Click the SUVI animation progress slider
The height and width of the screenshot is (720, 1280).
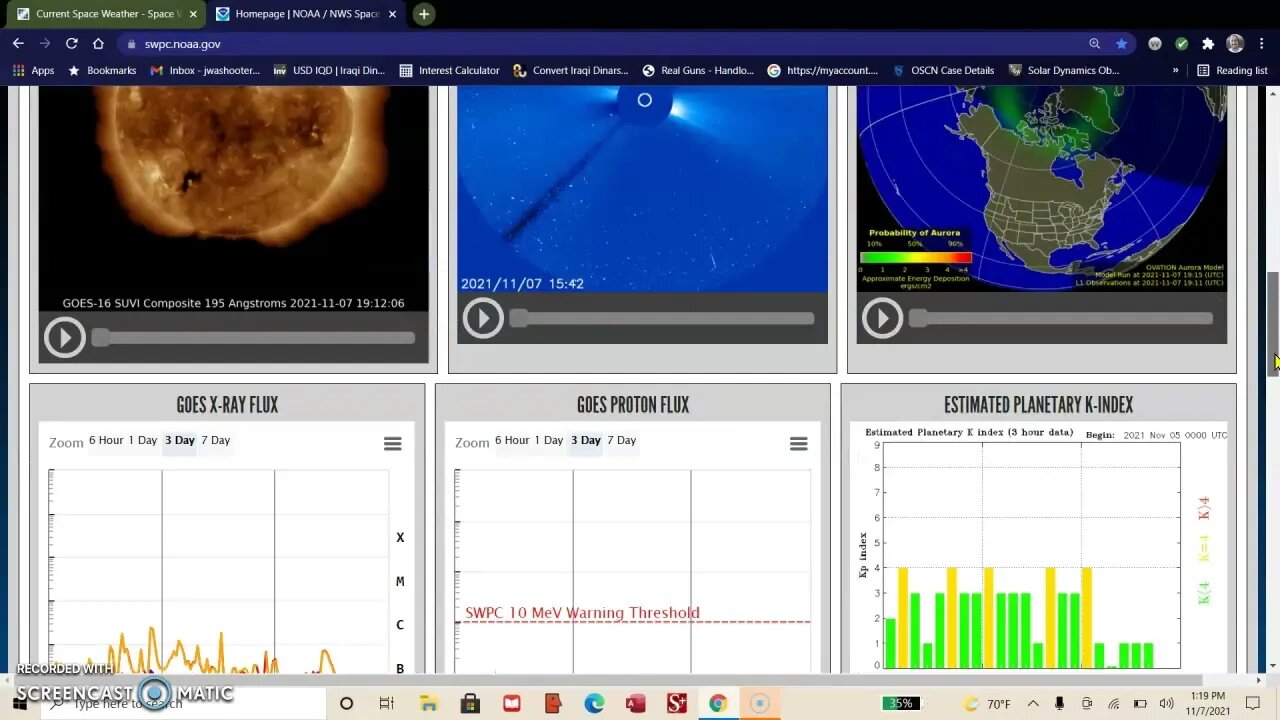point(254,338)
